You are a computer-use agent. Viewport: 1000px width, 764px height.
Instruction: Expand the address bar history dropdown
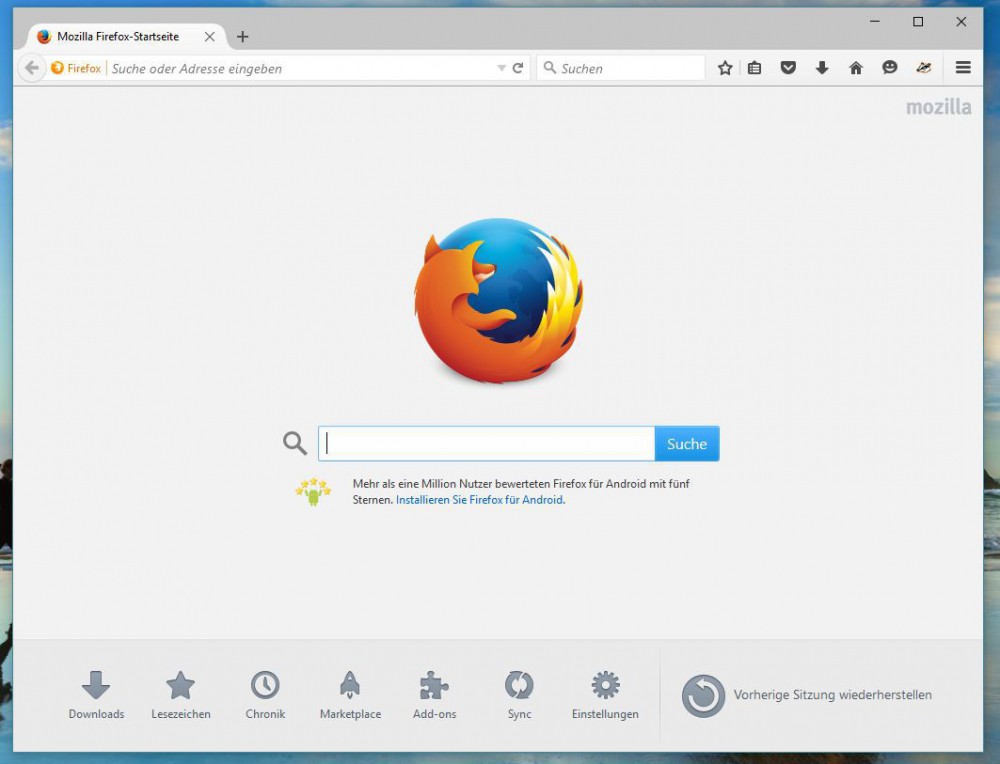tap(501, 68)
